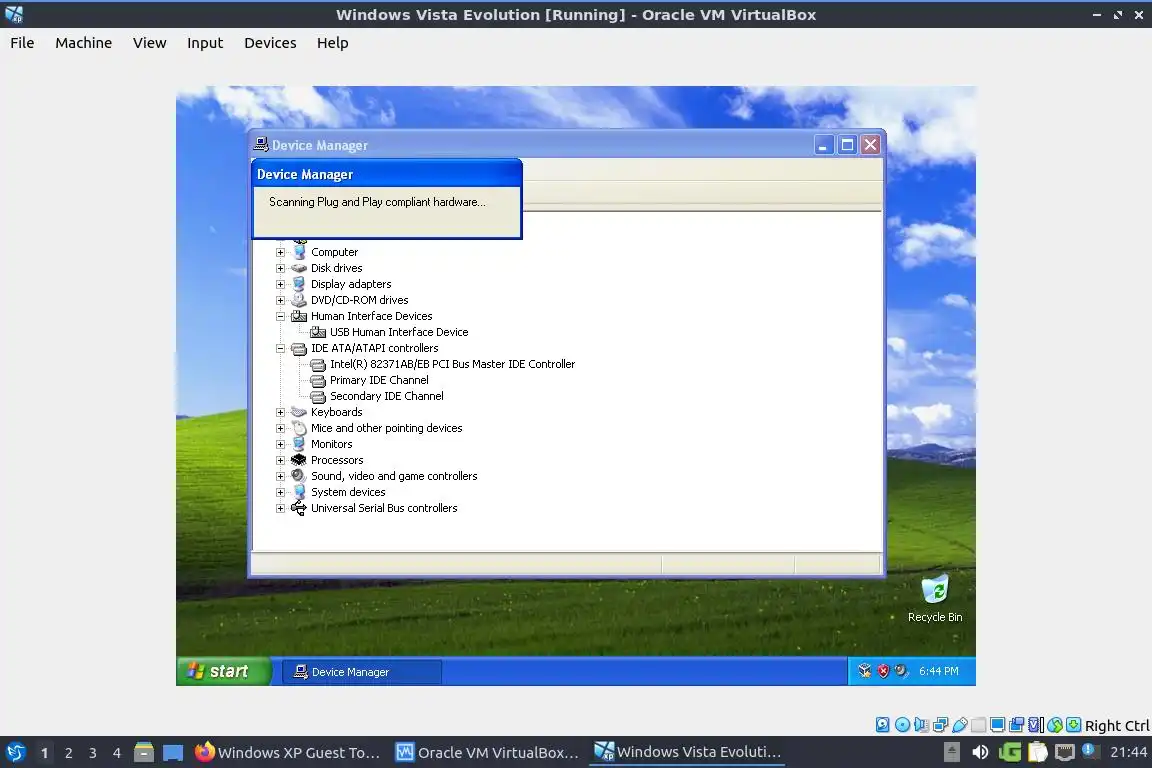Click host clipboard manager tray icon
The image size is (1152, 768).
click(1037, 753)
